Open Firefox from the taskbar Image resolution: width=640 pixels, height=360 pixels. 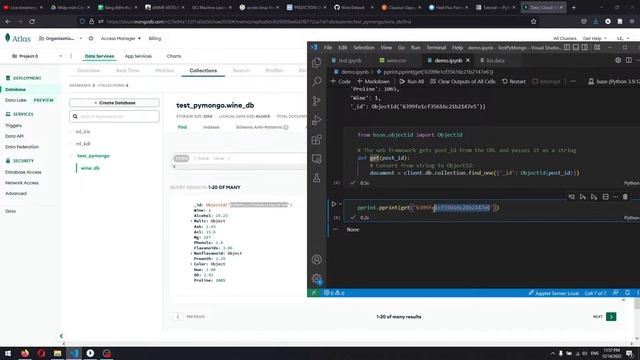pyautogui.click(x=24, y=353)
